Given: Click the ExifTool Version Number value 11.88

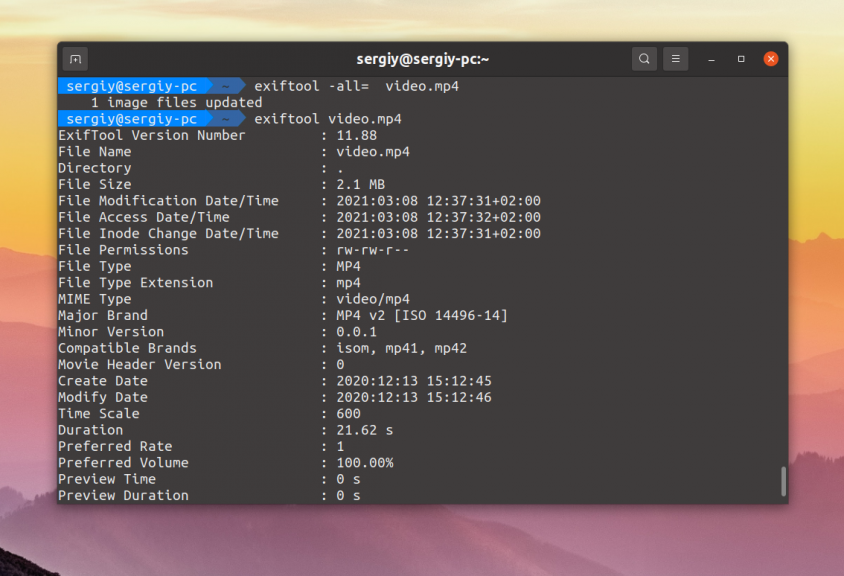Looking at the screenshot, I should click(x=356, y=135).
